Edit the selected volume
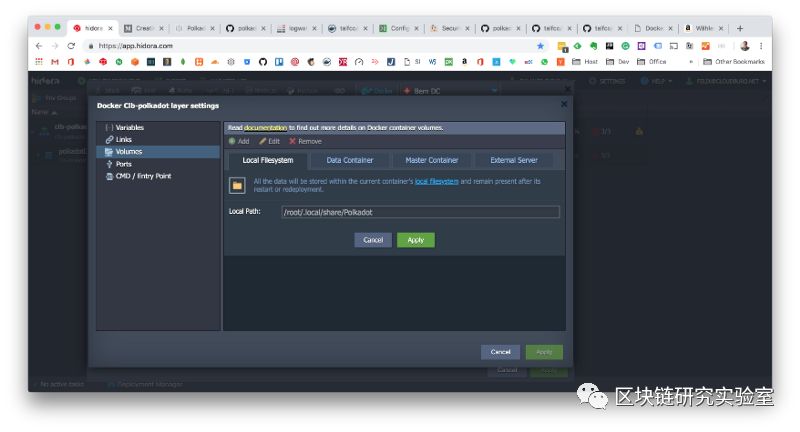 pos(269,141)
